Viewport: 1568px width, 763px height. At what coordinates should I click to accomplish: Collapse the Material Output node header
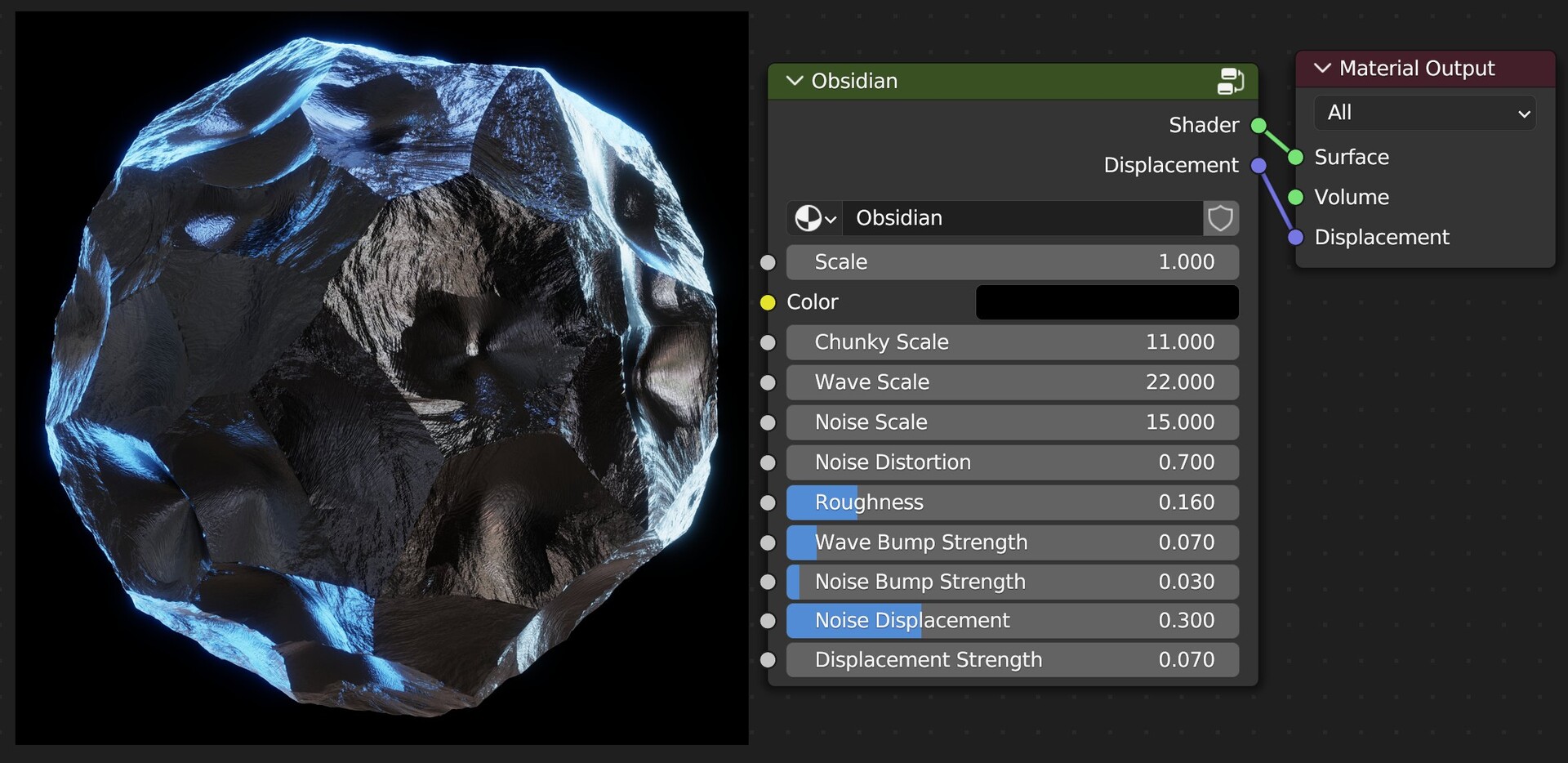[x=1321, y=68]
